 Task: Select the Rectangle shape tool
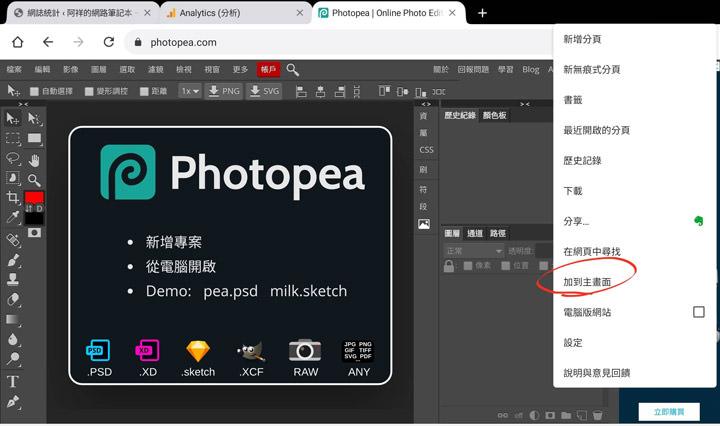34,139
